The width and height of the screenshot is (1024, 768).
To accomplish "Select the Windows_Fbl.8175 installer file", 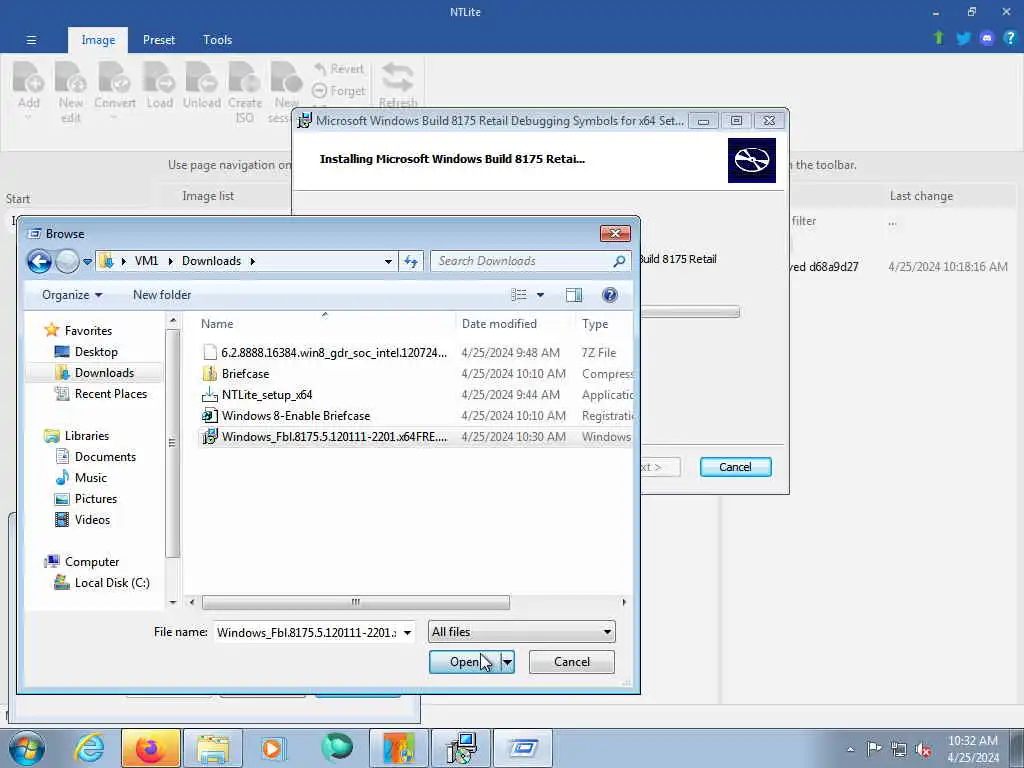I will click(334, 436).
